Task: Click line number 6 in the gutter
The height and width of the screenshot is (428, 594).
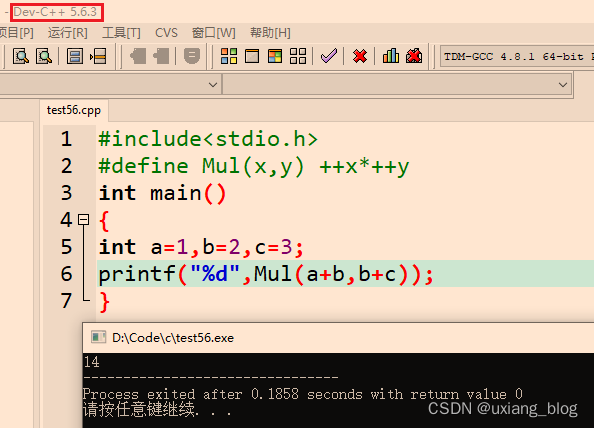Action: [66, 274]
